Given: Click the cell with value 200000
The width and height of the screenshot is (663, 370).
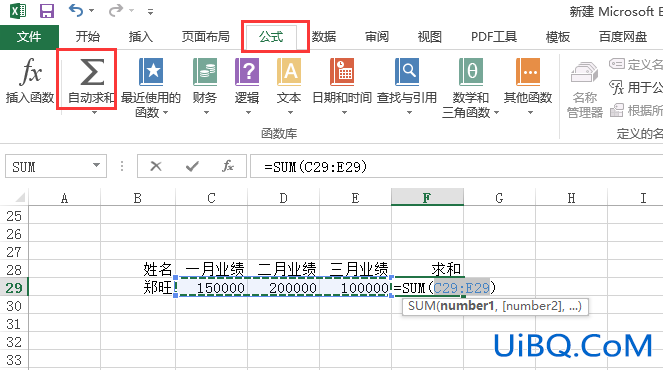Looking at the screenshot, I should point(283,288).
